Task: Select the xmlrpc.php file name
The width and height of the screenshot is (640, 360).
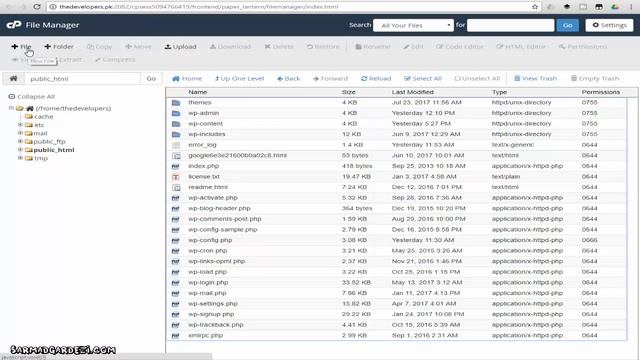Action: pyautogui.click(x=205, y=336)
